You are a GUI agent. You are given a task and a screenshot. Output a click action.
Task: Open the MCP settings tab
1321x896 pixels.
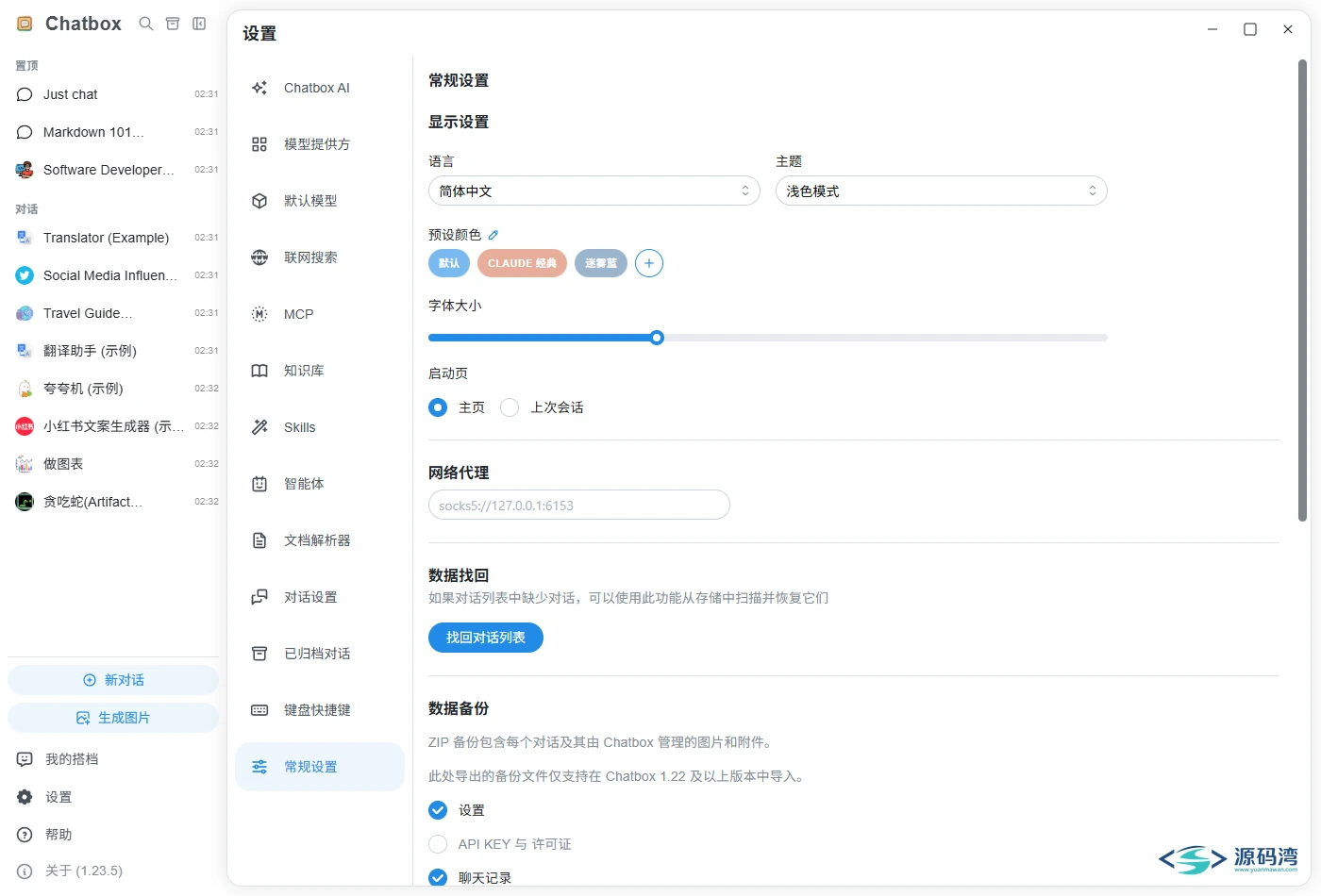tap(320, 314)
